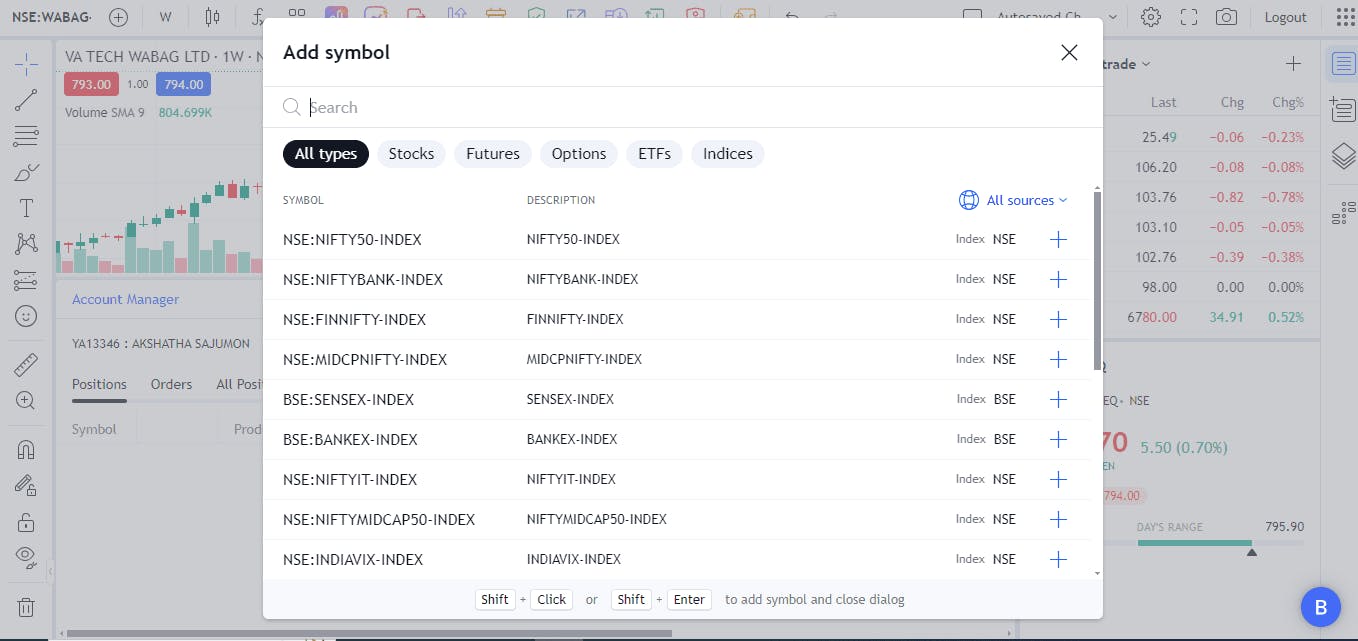The image size is (1358, 641).
Task: Select the ruler measure tool
Action: (26, 364)
